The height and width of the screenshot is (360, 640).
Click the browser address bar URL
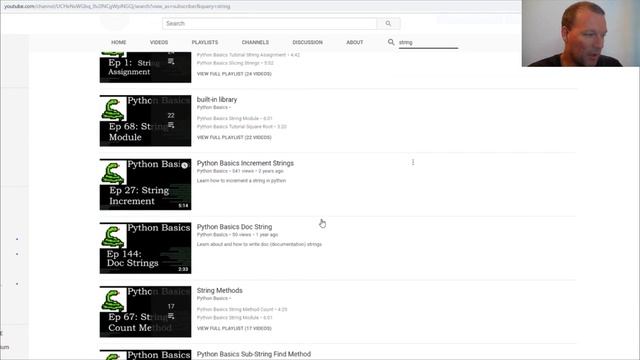coord(117,7)
